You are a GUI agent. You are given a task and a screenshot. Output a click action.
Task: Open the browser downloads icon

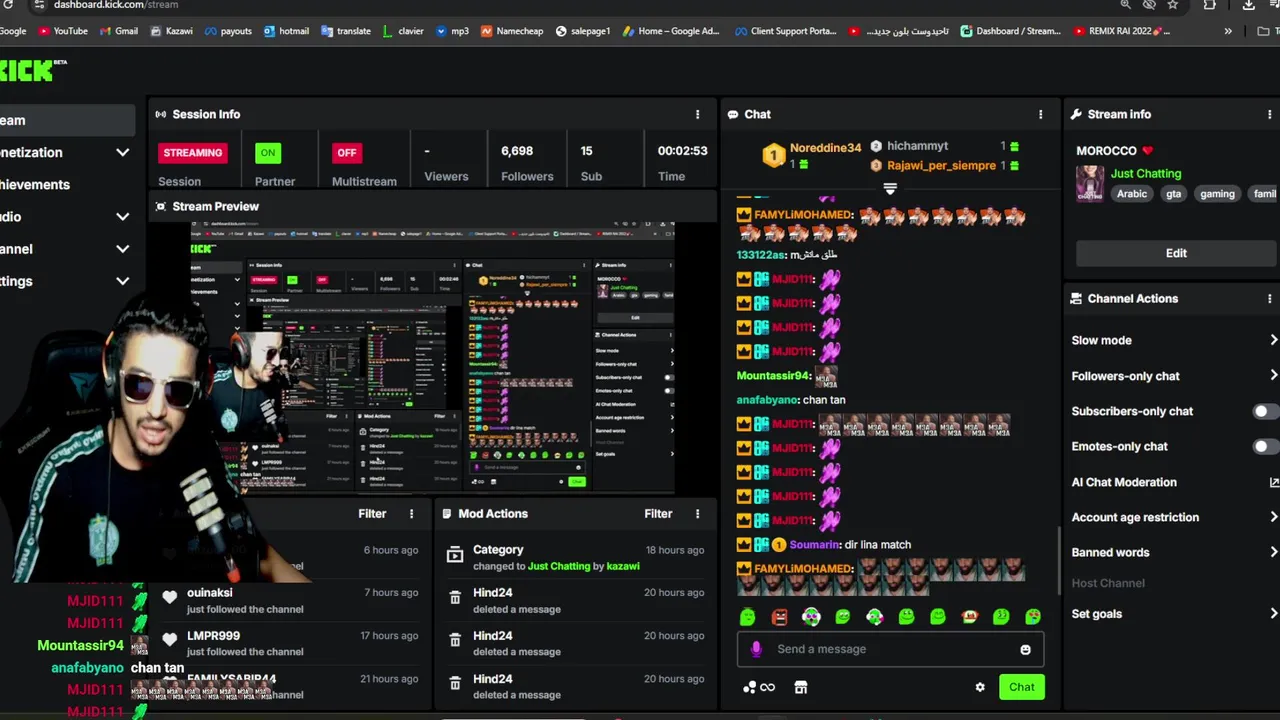coord(1248,5)
